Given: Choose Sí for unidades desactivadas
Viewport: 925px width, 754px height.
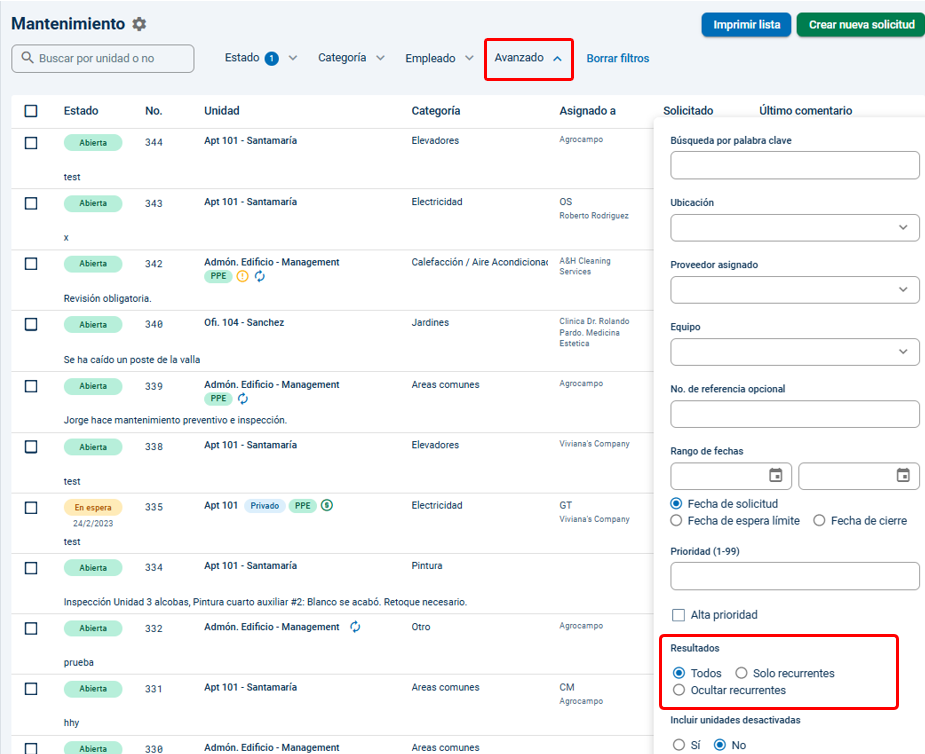Looking at the screenshot, I should pos(679,745).
